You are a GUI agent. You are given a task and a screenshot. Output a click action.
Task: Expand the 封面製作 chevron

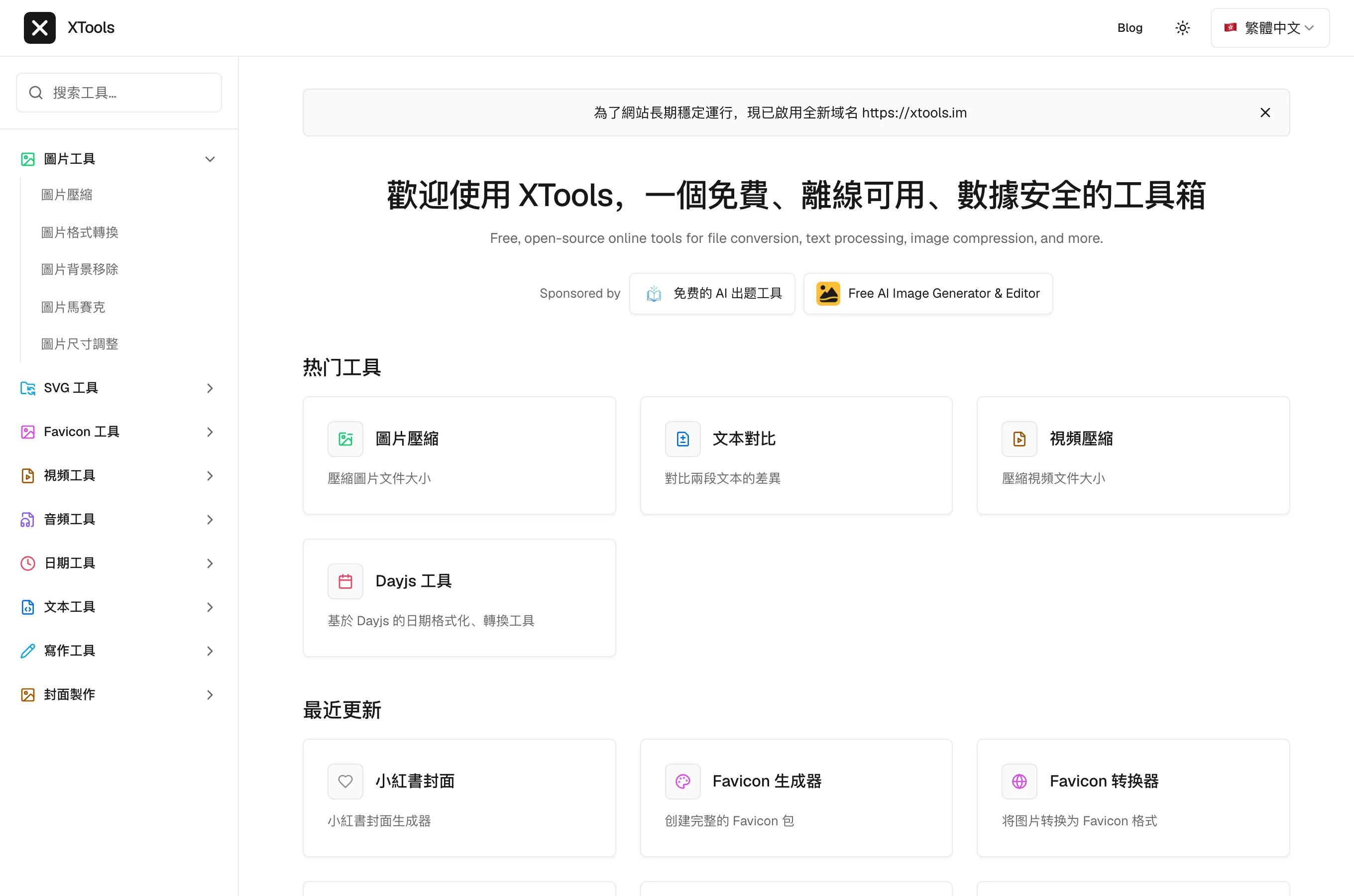click(210, 695)
